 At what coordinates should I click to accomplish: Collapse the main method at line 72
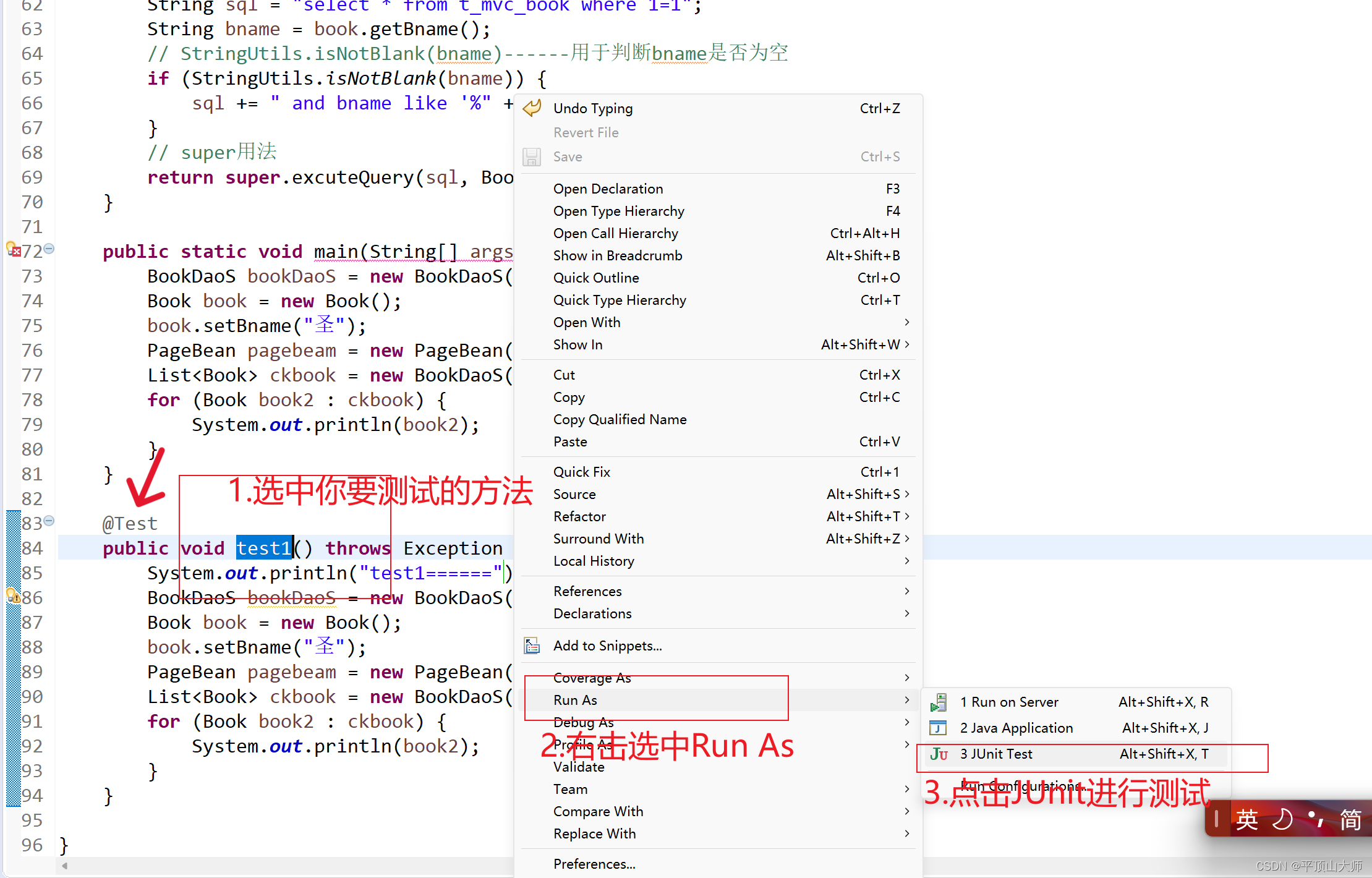49,249
